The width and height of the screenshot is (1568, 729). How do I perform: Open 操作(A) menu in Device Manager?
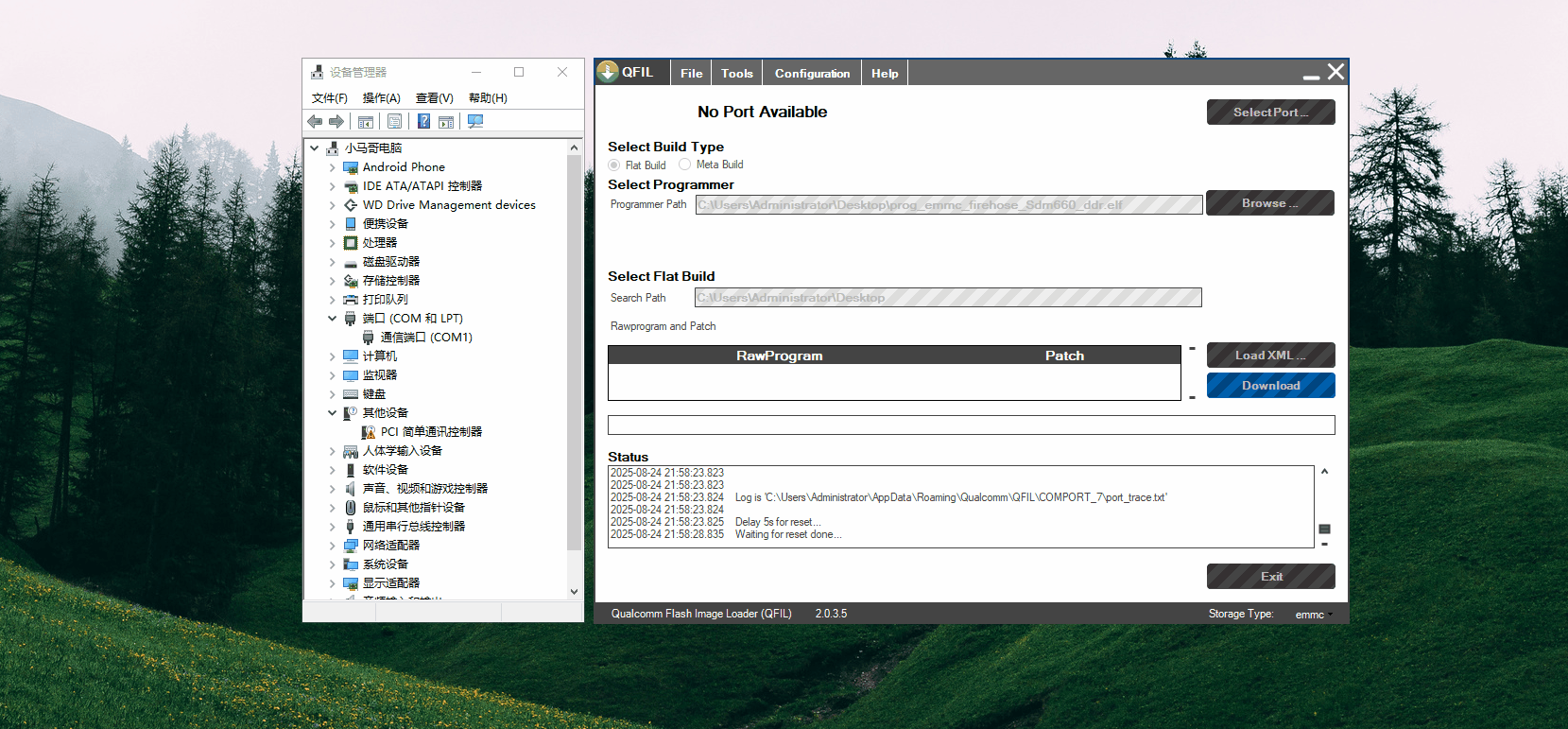[x=382, y=98]
